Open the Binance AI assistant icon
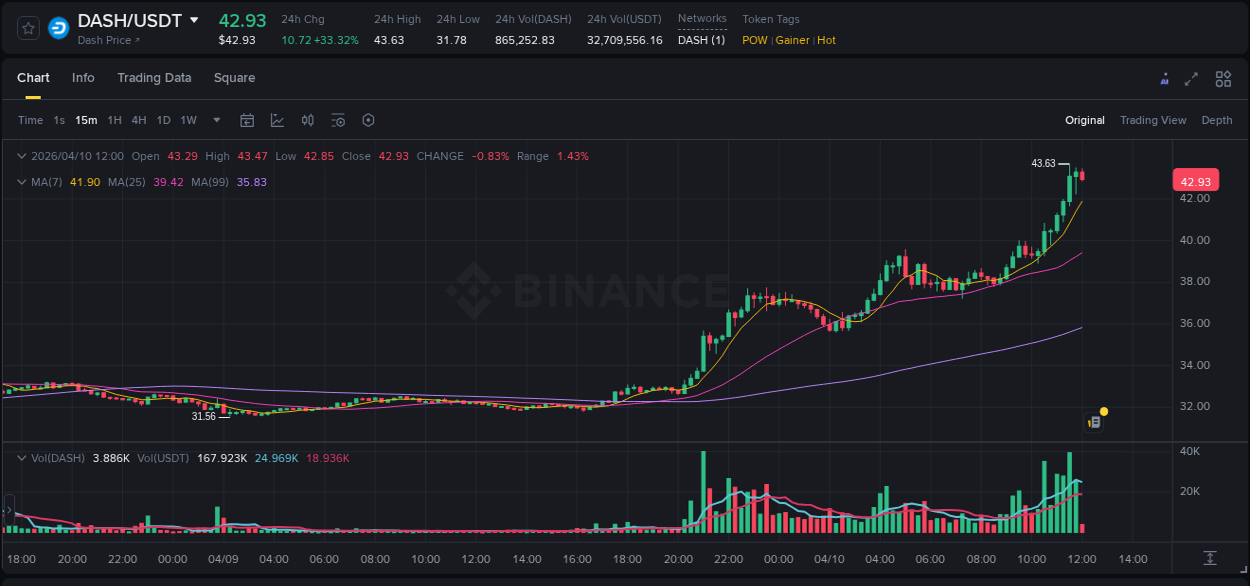Image resolution: width=1250 pixels, height=586 pixels. [1164, 78]
